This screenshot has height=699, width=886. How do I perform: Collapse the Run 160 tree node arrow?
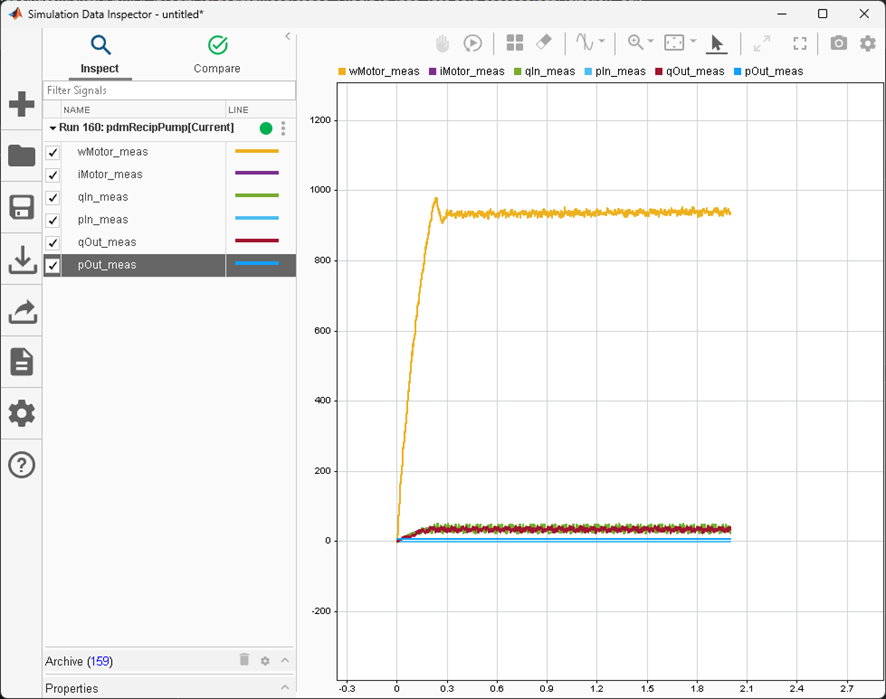click(x=53, y=128)
